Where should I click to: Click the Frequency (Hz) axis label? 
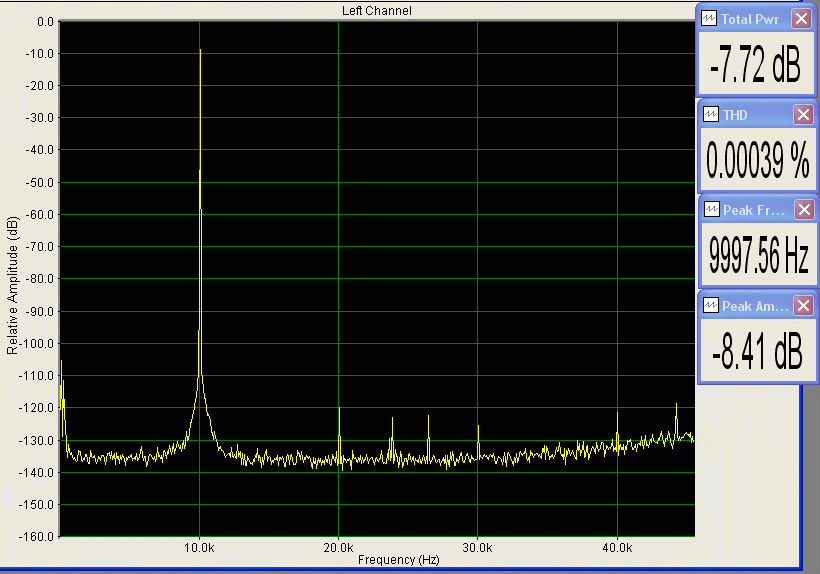pos(398,559)
